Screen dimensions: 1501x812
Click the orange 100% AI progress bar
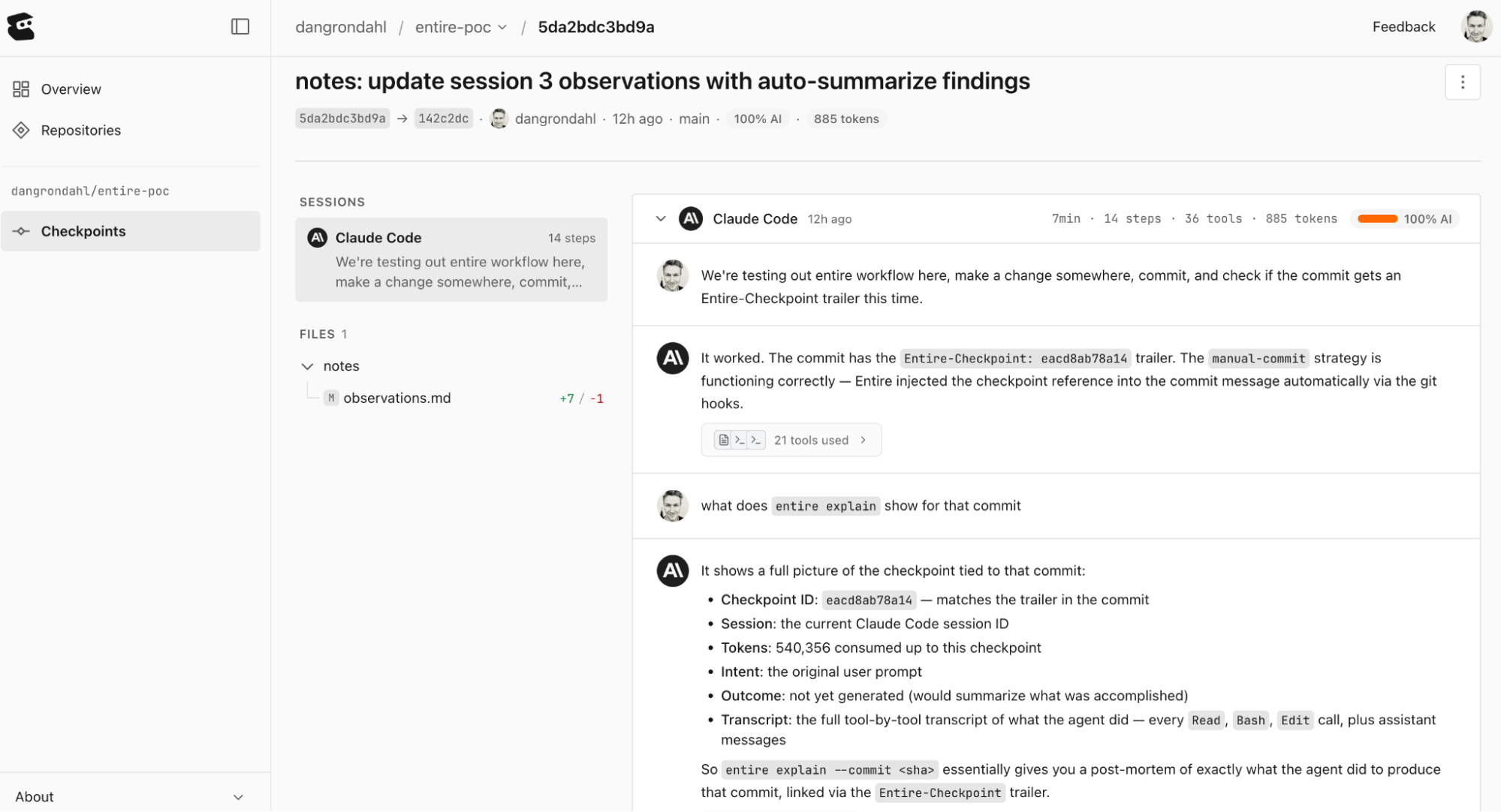1377,219
